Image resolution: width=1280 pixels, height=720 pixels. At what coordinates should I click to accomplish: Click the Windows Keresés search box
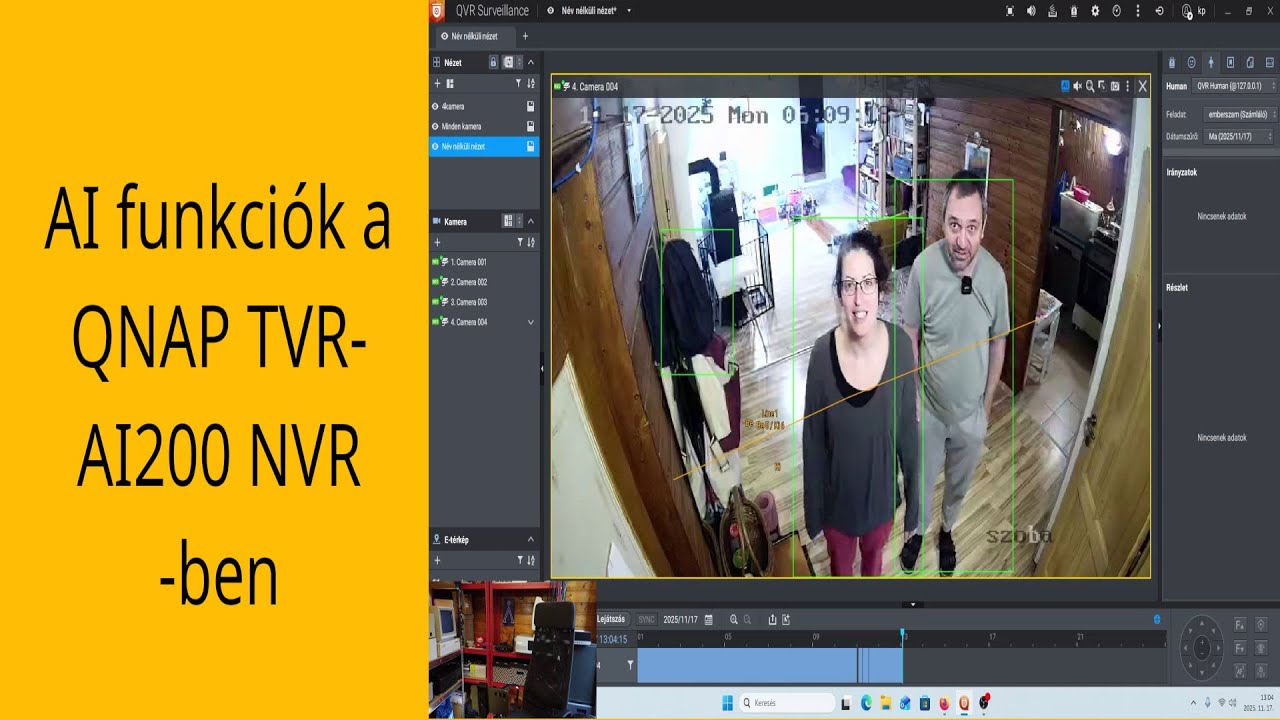click(x=787, y=703)
